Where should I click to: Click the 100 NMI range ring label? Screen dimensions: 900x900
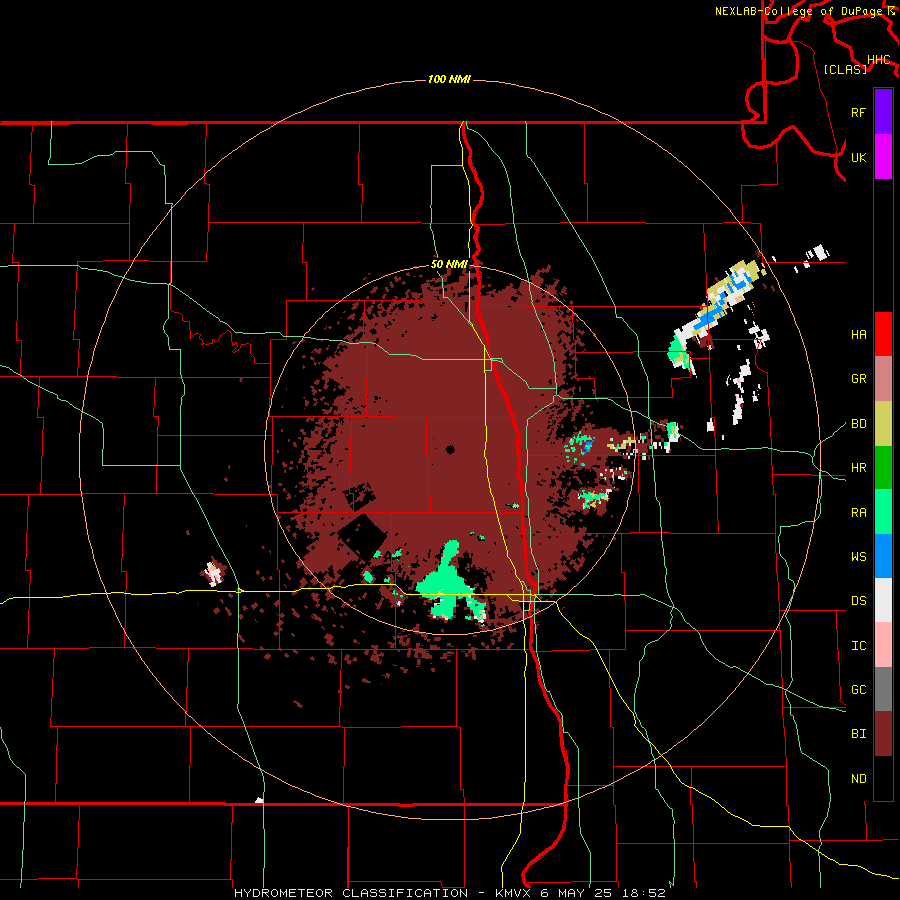449,79
